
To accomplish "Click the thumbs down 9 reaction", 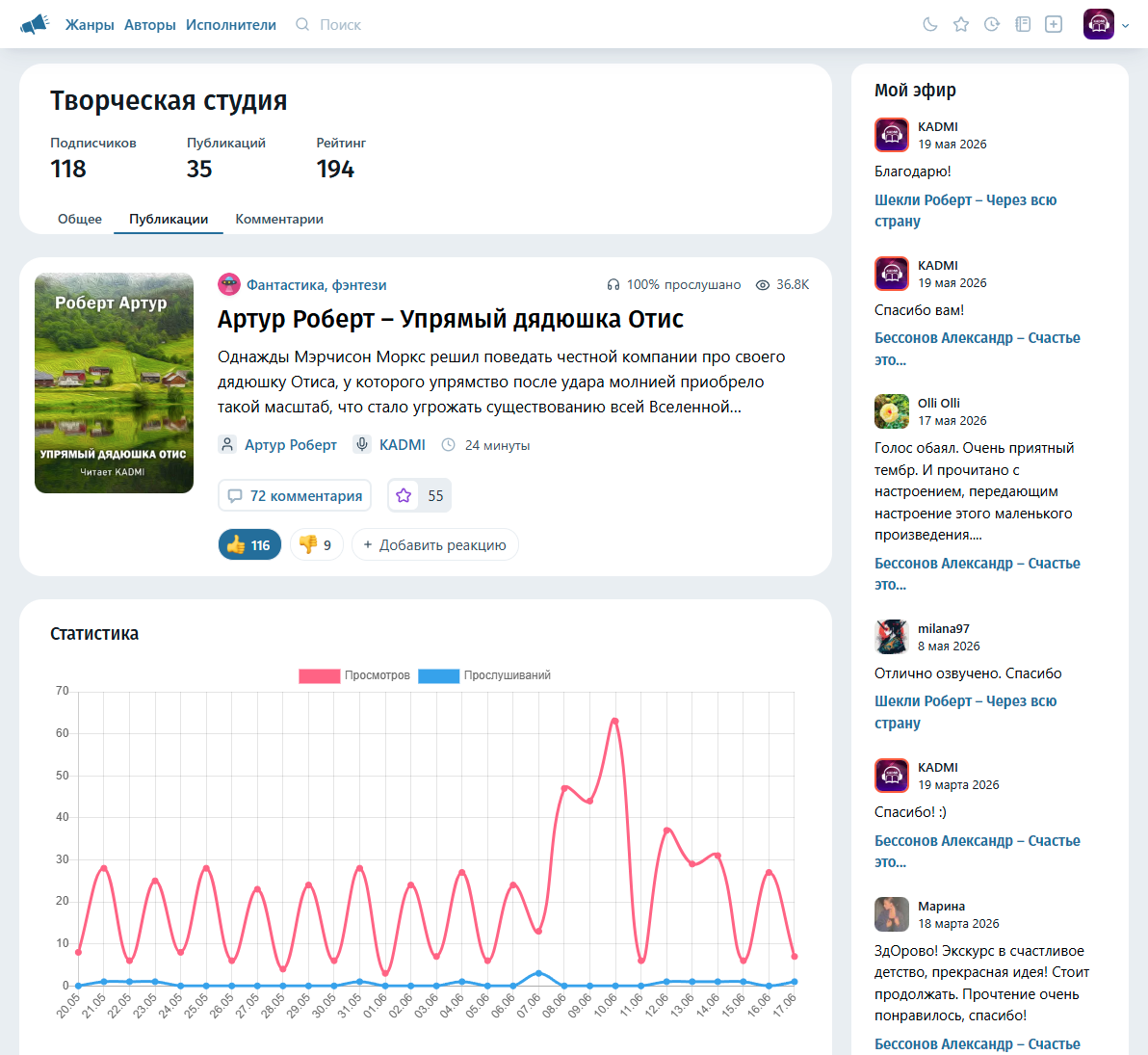I will tap(316, 545).
